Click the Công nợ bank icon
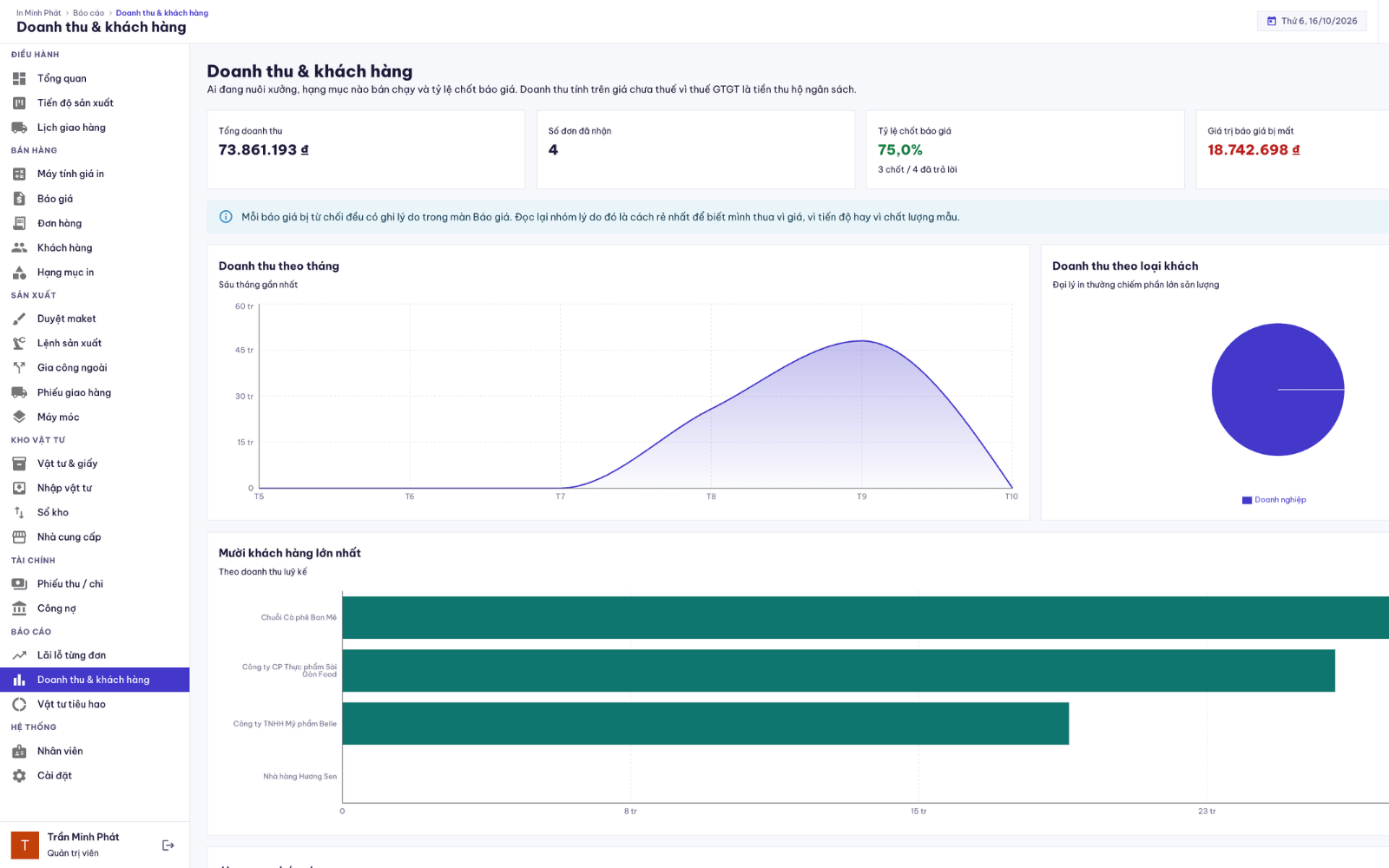 point(19,608)
